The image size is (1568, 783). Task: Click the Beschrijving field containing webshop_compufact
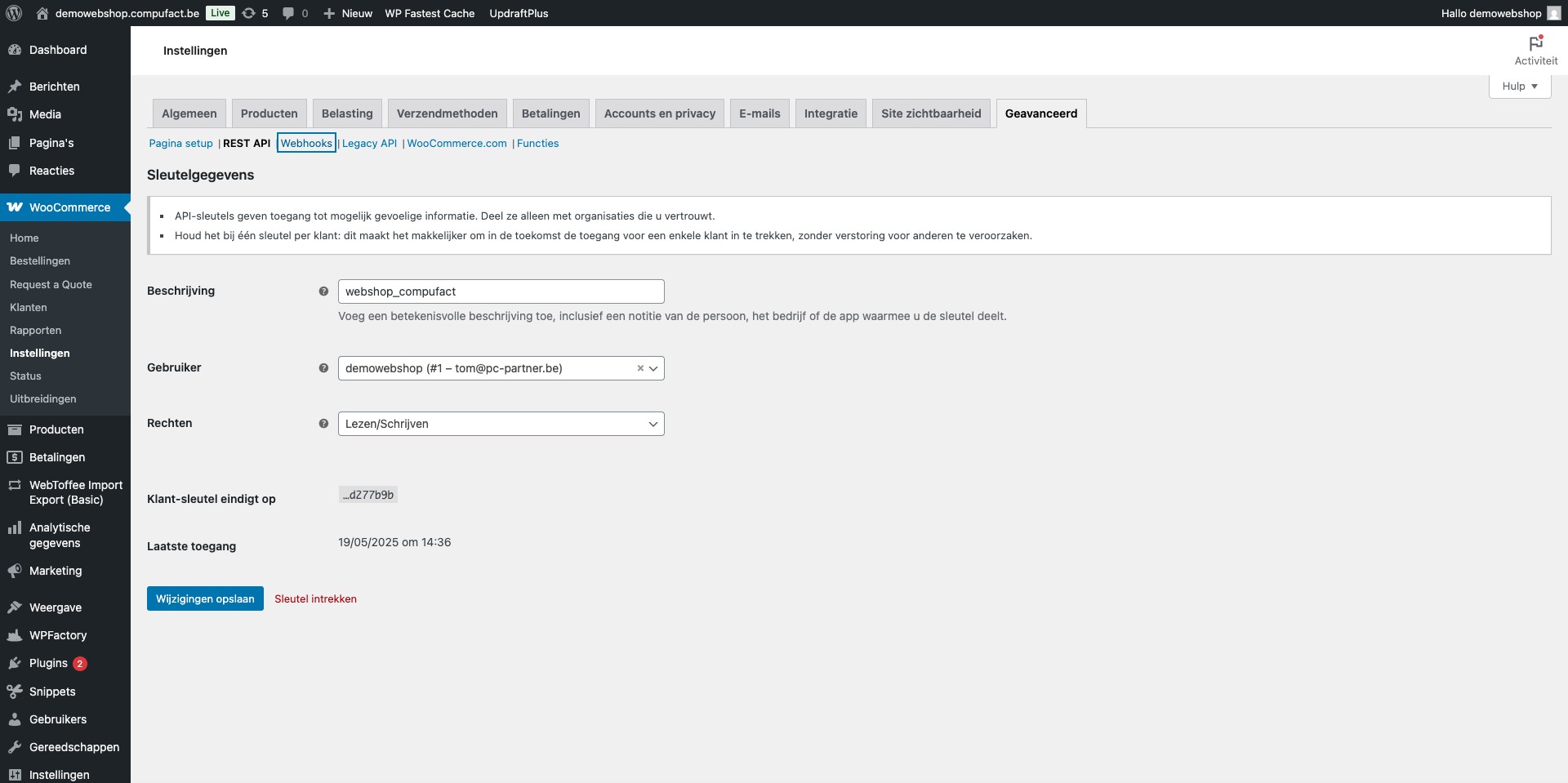[x=501, y=291]
